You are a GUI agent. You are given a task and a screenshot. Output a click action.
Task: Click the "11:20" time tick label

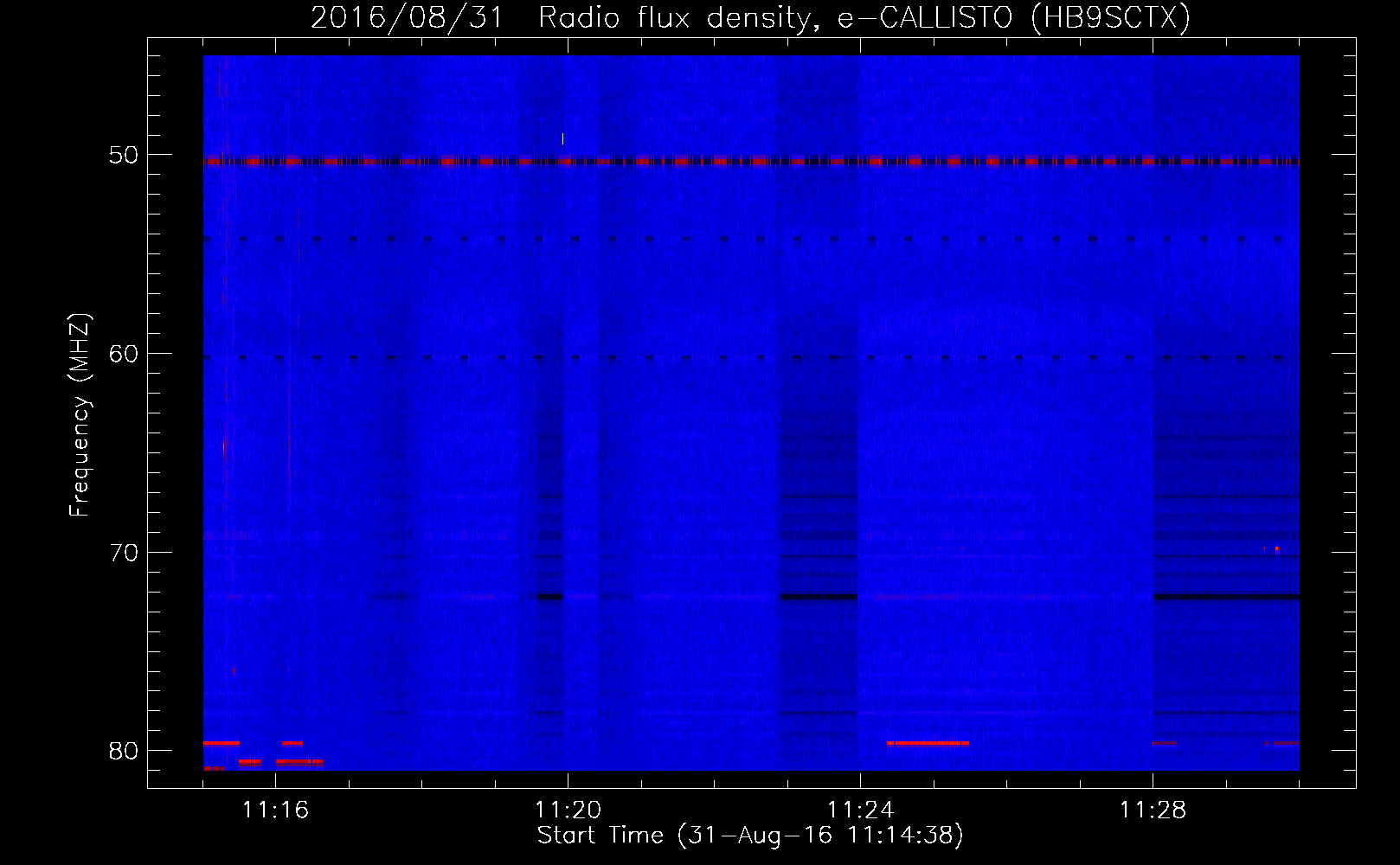coord(568,811)
